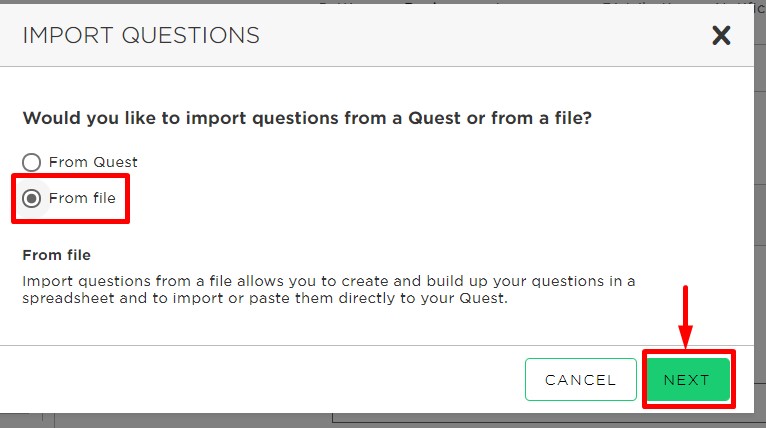766x428 pixels.
Task: Click the CANCEL button
Action: [x=581, y=380]
